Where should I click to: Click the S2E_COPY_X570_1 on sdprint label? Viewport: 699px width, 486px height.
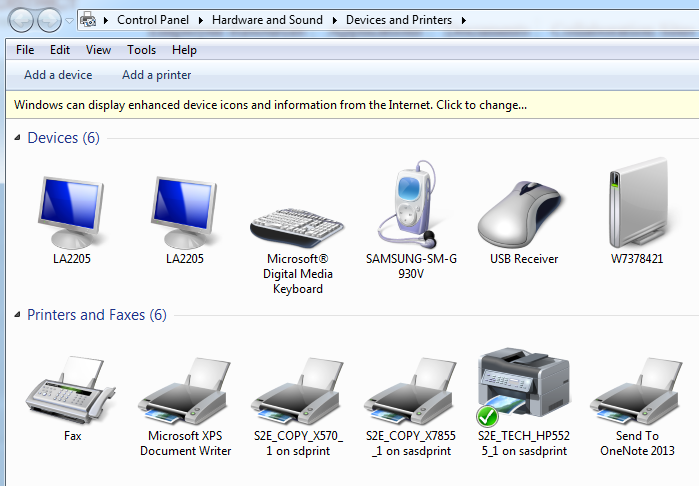point(298,443)
